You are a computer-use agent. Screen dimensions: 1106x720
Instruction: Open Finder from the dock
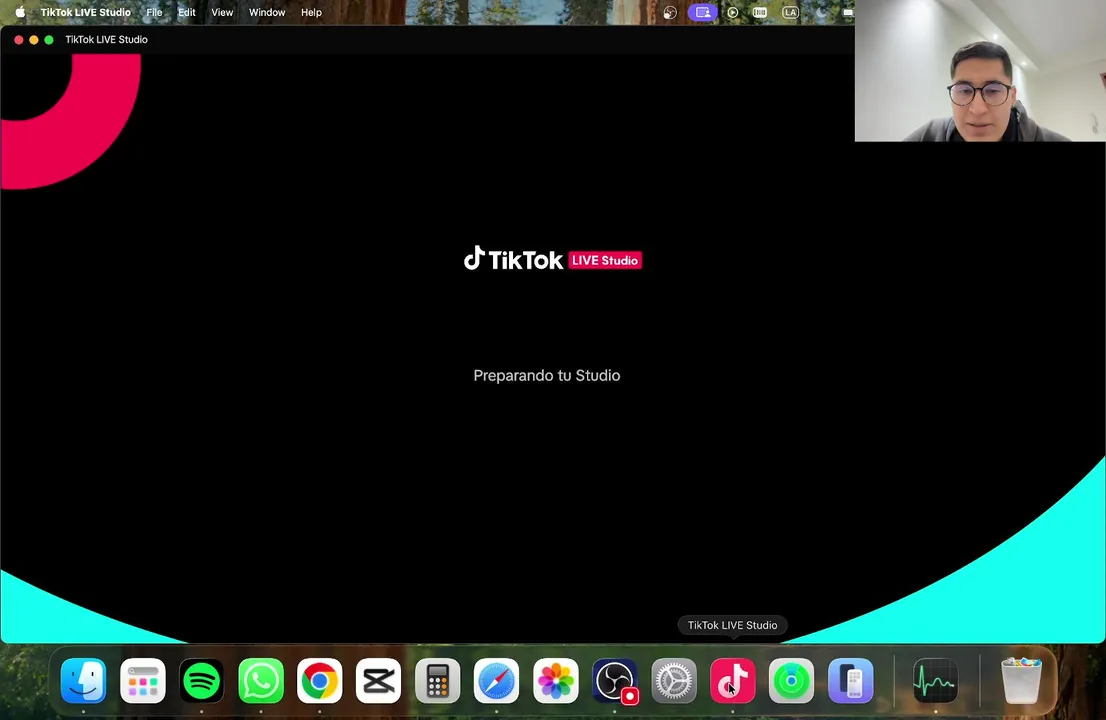(83, 681)
